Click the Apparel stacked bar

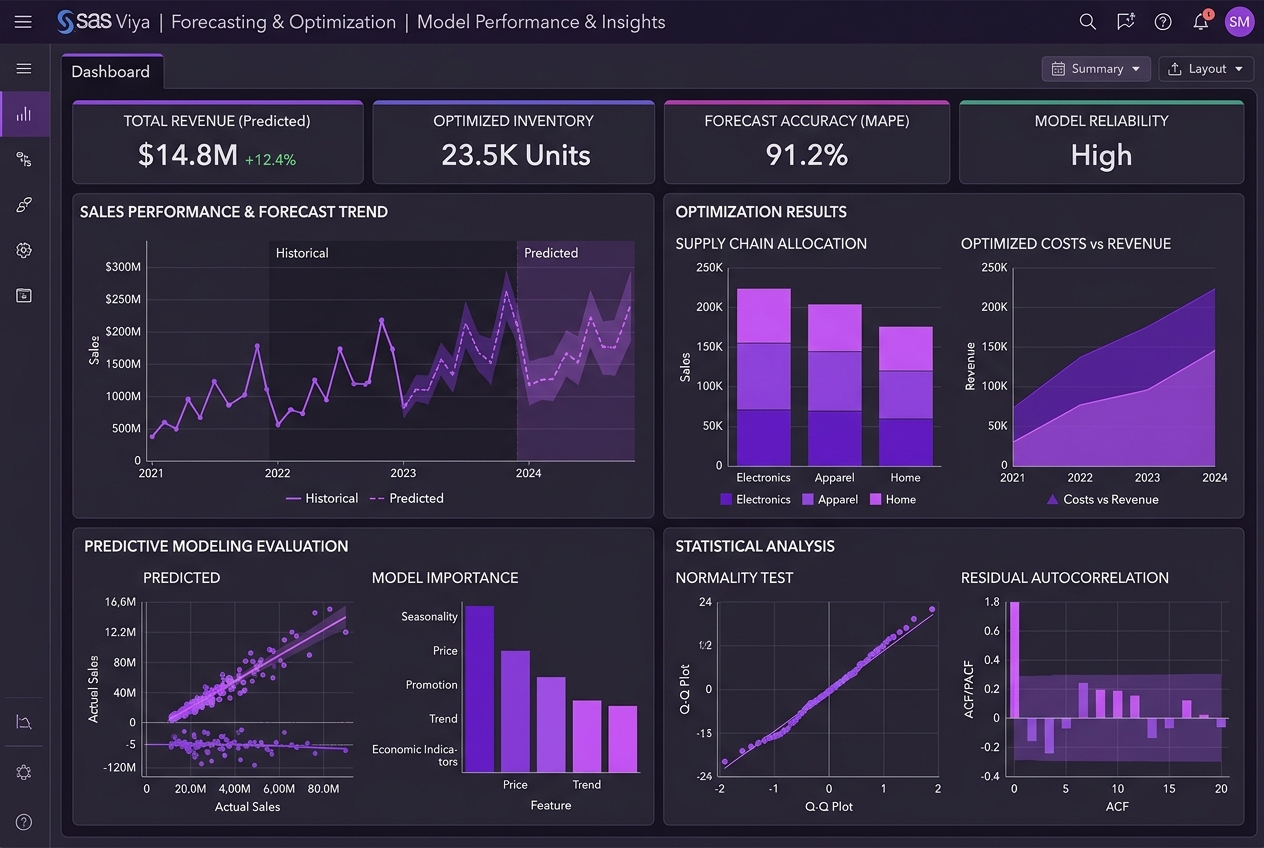(834, 385)
